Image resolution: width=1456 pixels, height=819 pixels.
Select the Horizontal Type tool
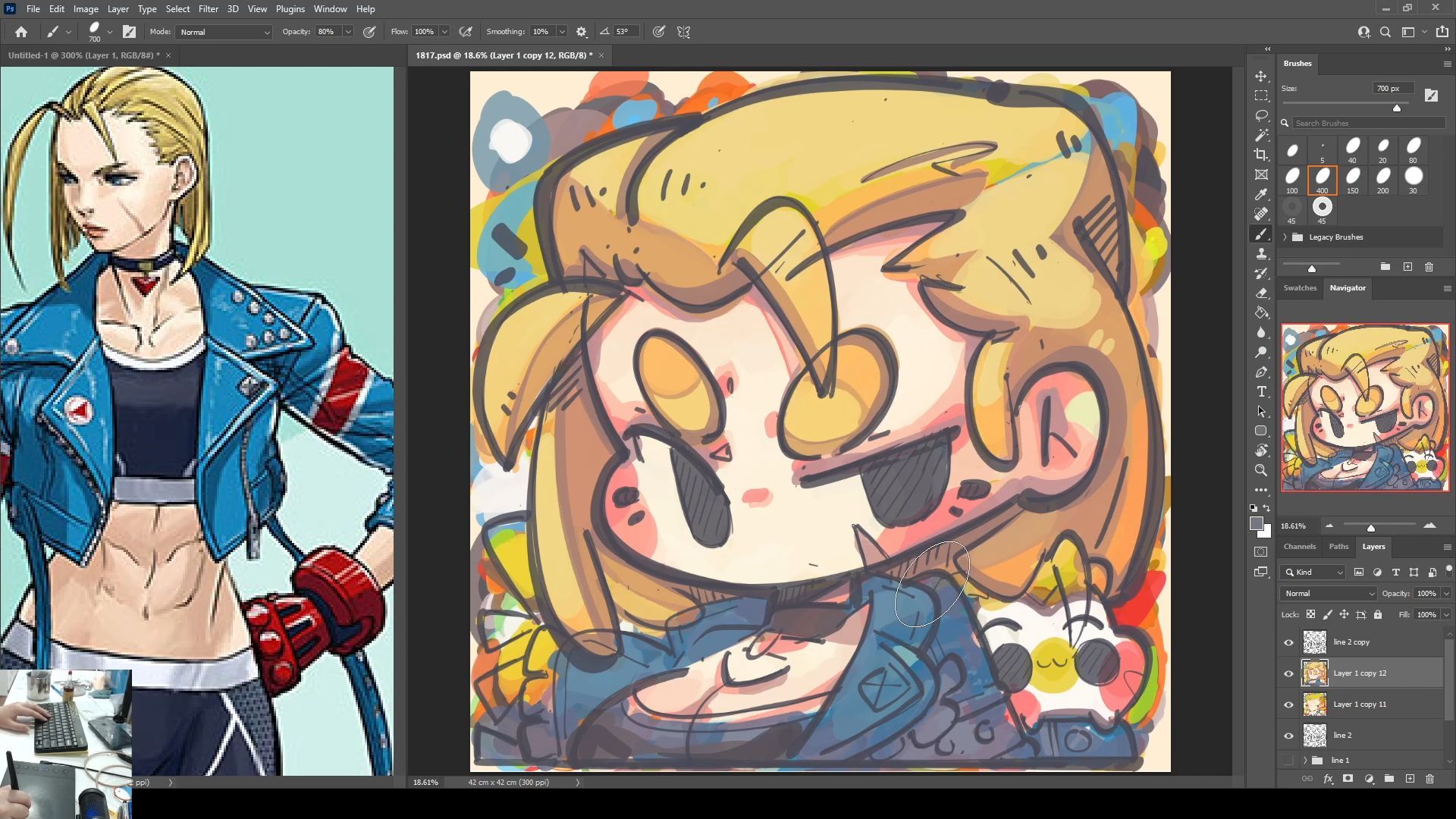pyautogui.click(x=1261, y=392)
